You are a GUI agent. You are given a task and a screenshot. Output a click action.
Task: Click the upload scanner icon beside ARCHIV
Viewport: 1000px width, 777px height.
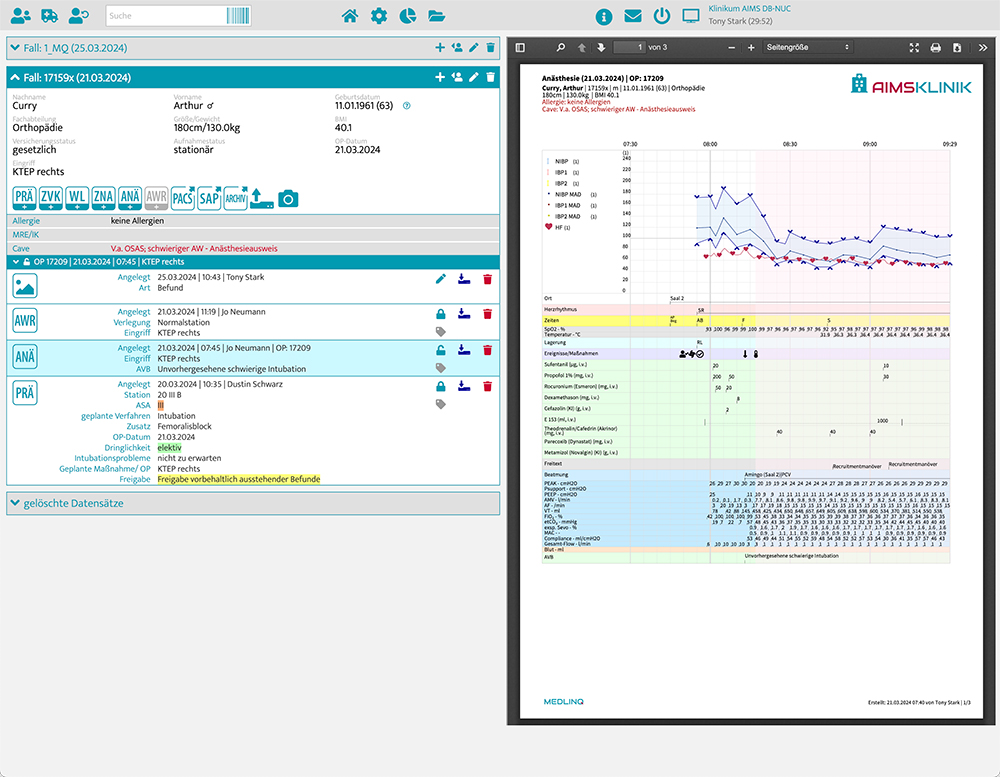point(261,198)
